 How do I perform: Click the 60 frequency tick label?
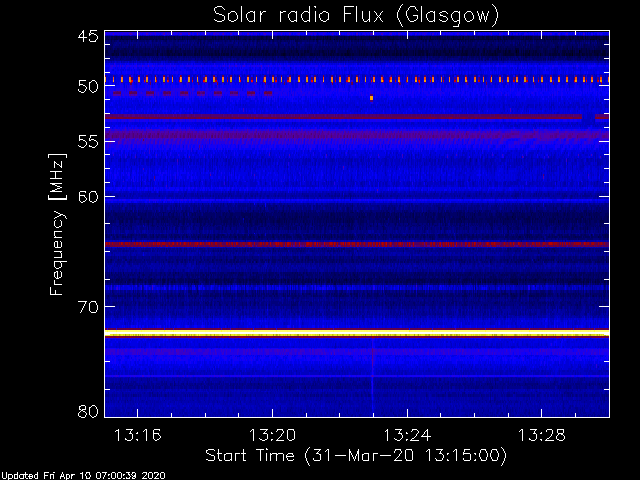(88, 197)
